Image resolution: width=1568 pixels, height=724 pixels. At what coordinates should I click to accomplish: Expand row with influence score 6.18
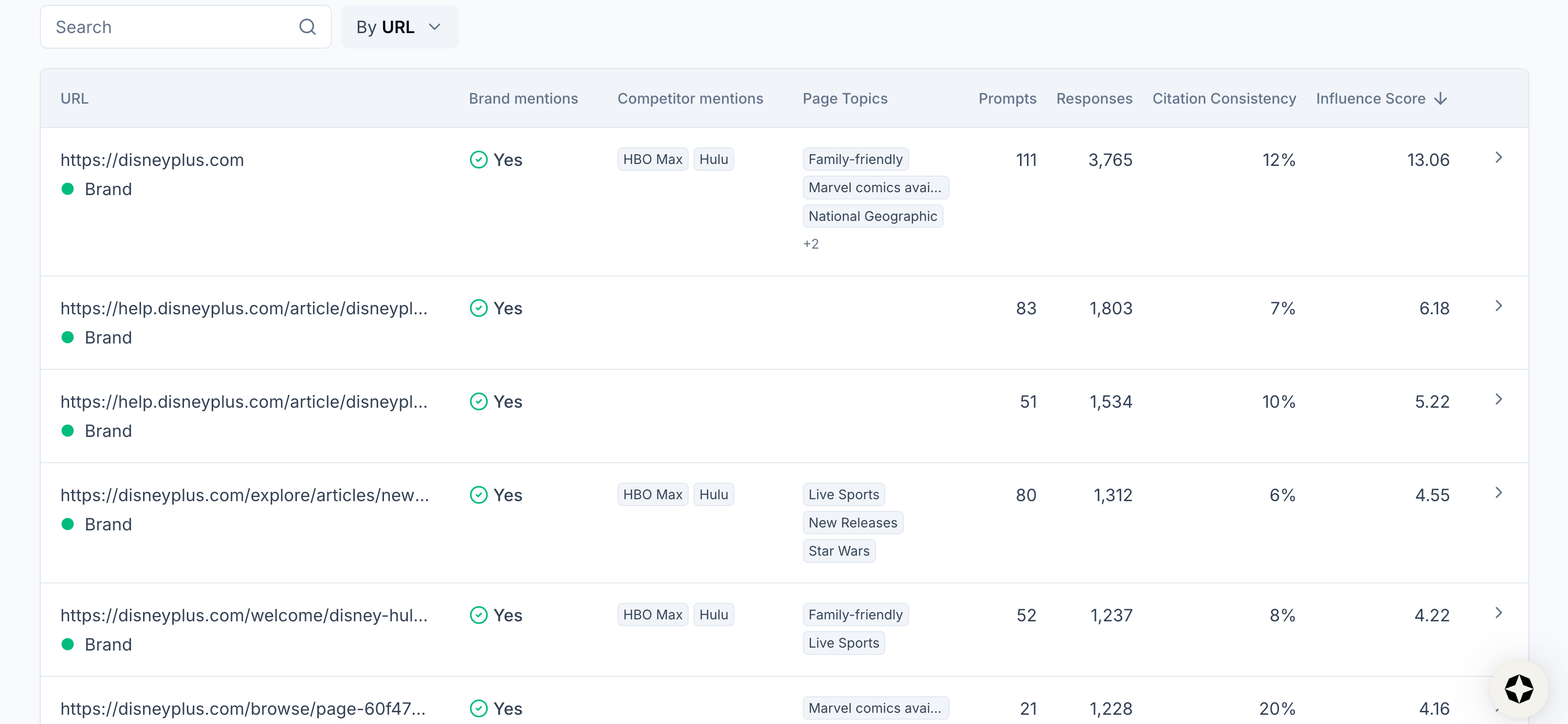coord(1498,306)
